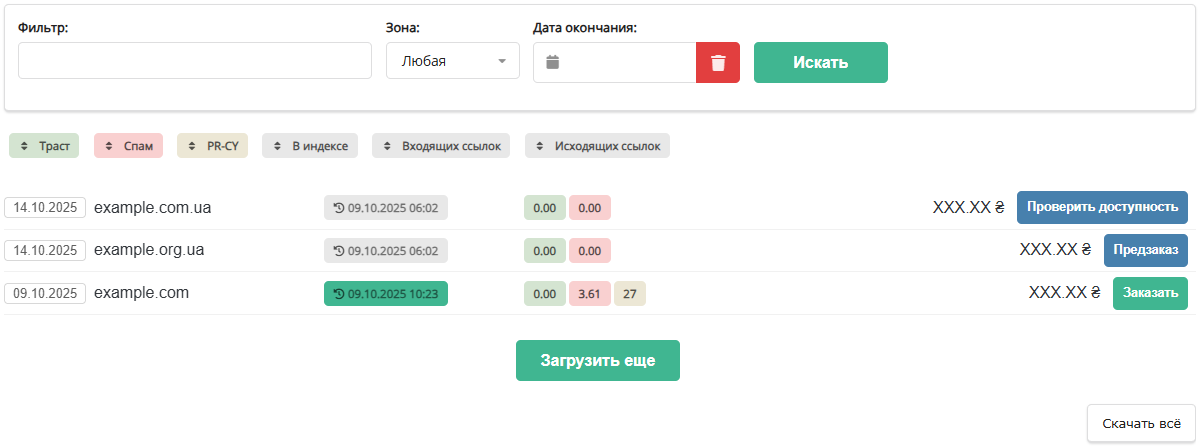This screenshot has height=446, width=1200.
Task: Click Заказать for example.com
Action: tap(1150, 294)
